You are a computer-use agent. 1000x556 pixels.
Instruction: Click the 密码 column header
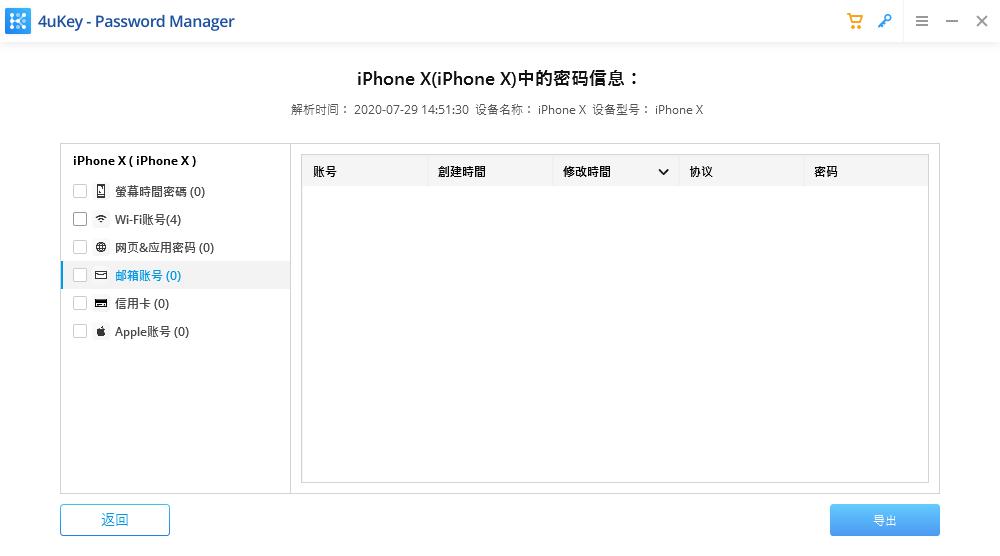click(866, 171)
